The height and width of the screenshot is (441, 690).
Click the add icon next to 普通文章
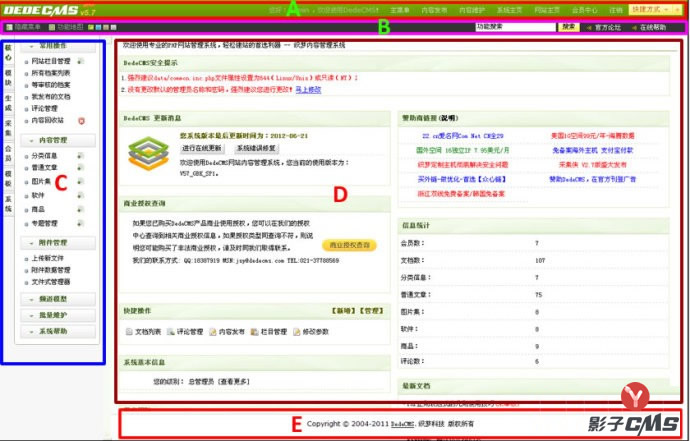(78, 169)
